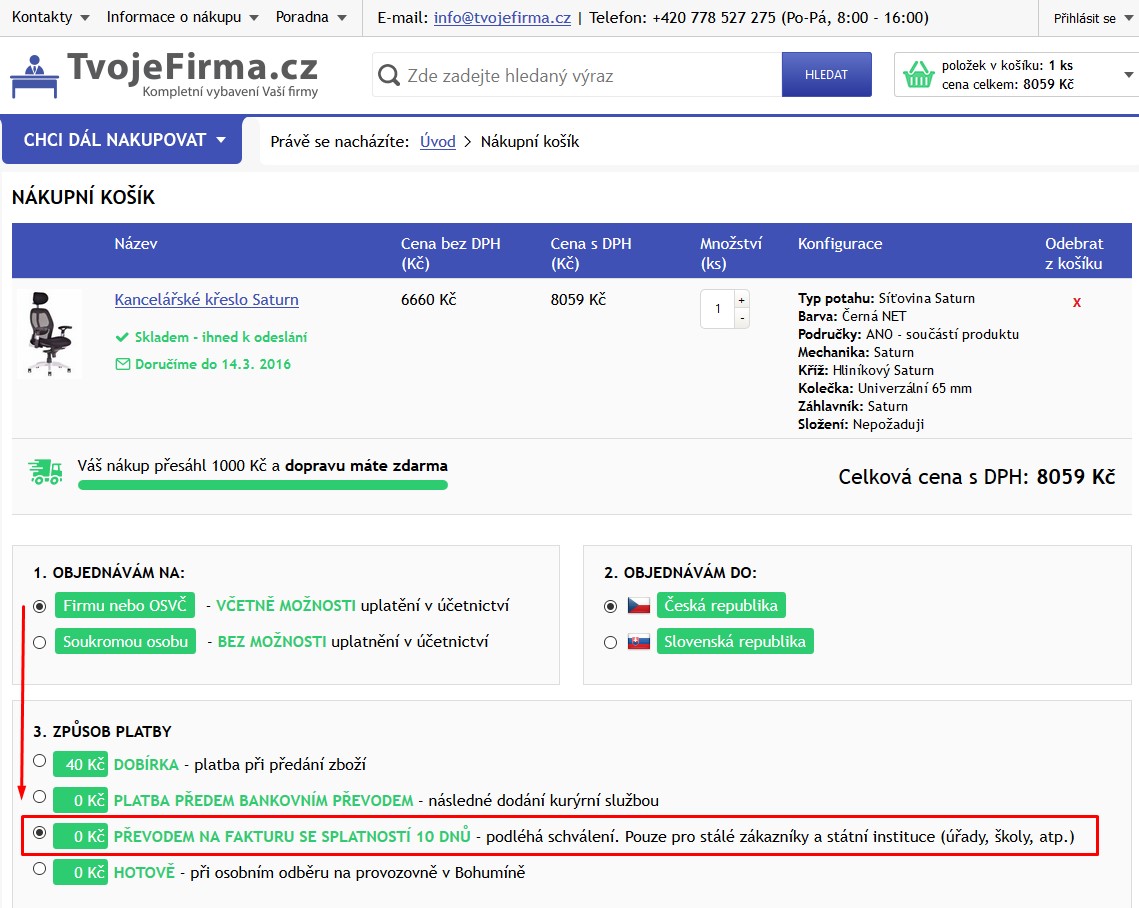Viewport: 1139px width, 908px height.
Task: Open the Saturn chair product thumbnail
Action: (49, 333)
